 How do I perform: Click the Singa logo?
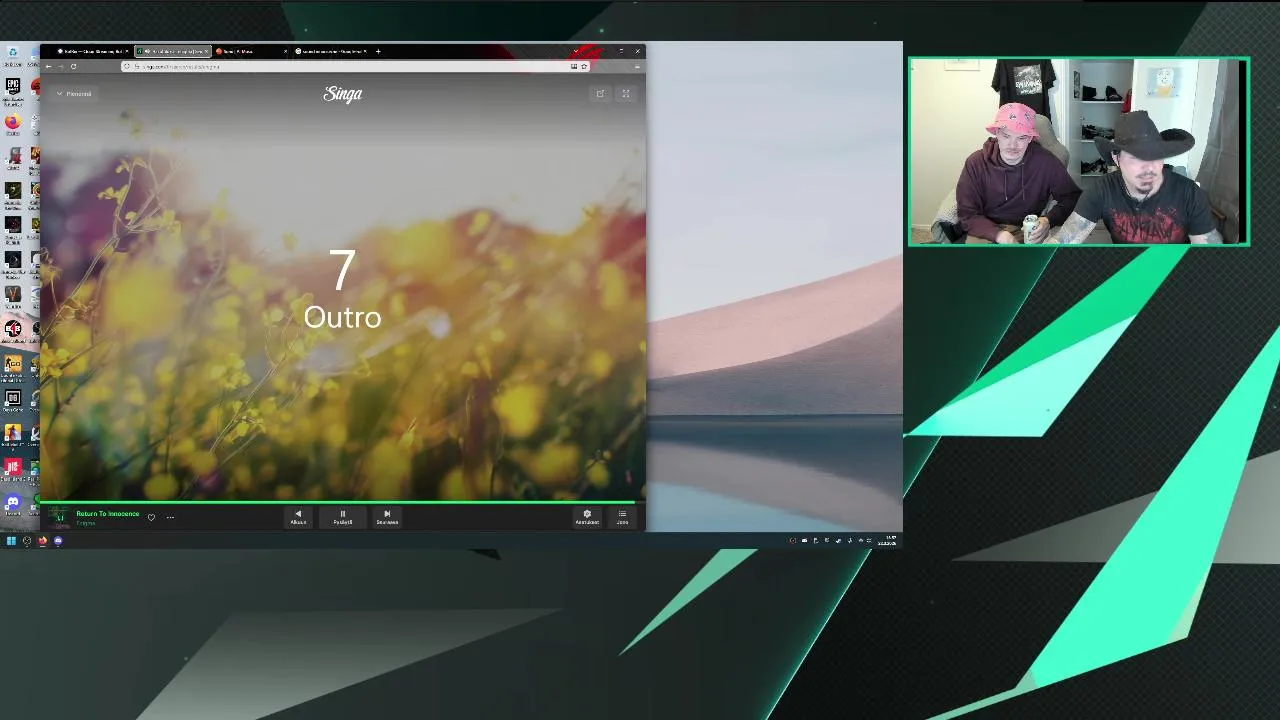click(x=342, y=94)
